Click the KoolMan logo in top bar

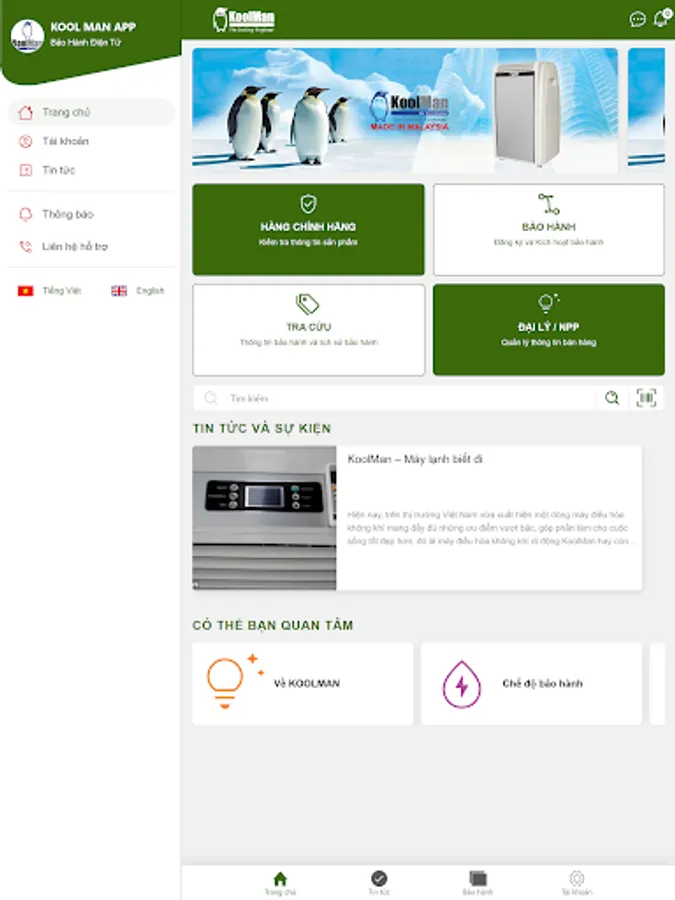pyautogui.click(x=243, y=20)
